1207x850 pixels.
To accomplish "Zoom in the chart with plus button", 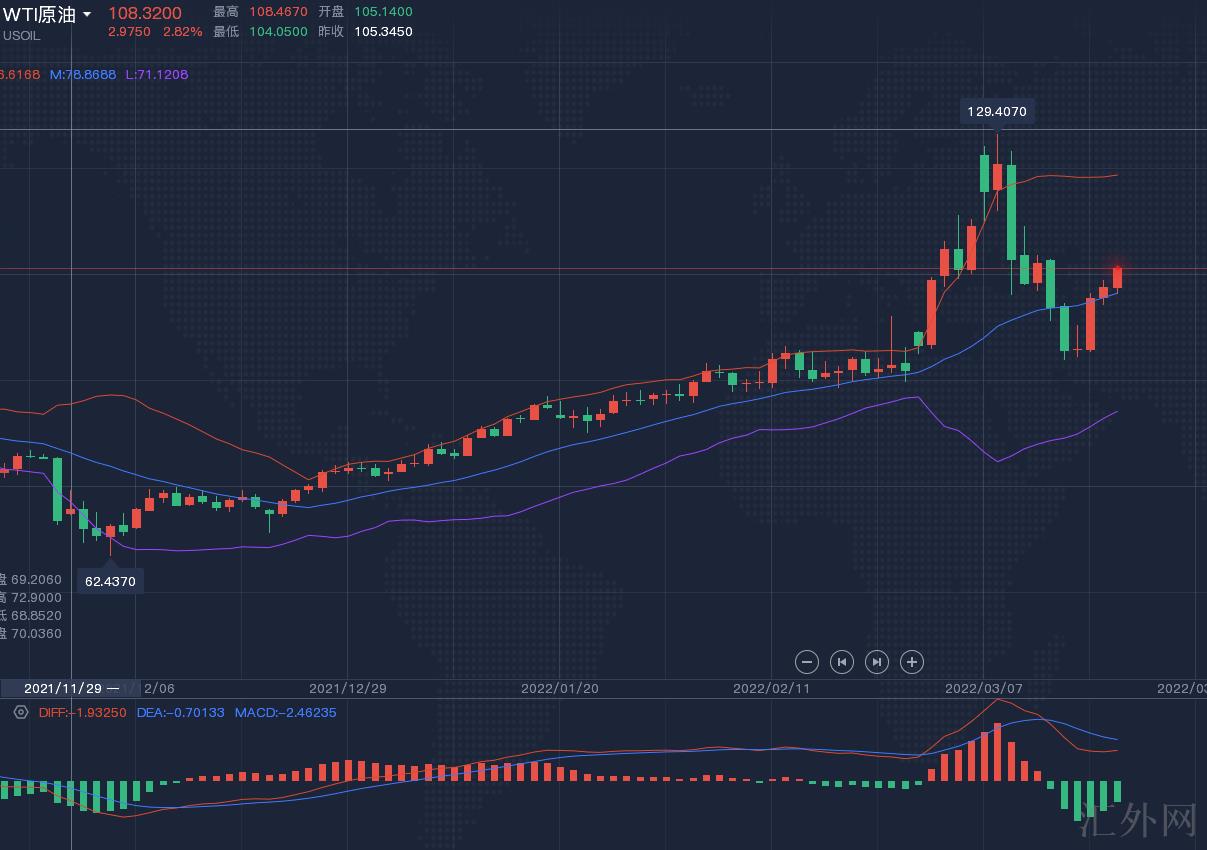I will (911, 661).
